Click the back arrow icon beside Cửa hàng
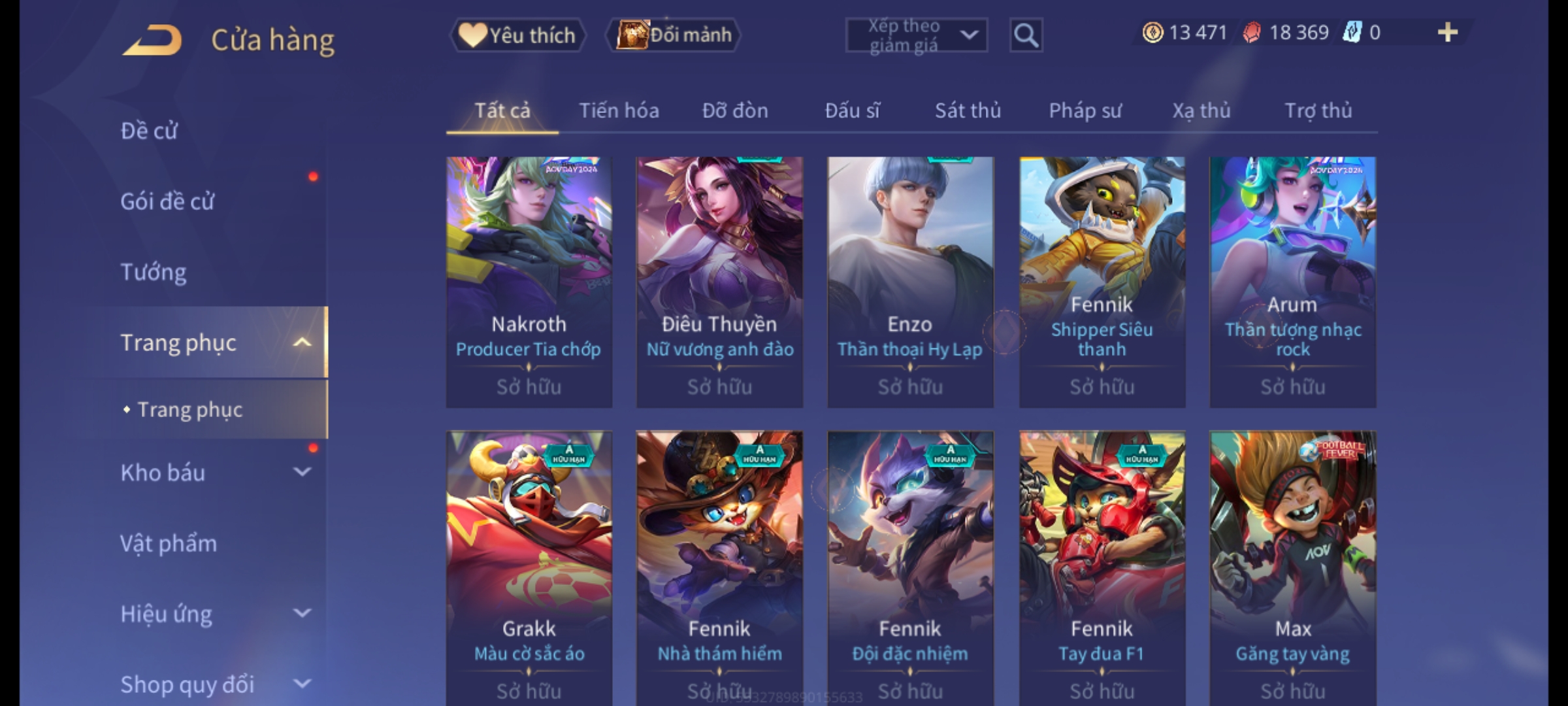 pos(152,40)
